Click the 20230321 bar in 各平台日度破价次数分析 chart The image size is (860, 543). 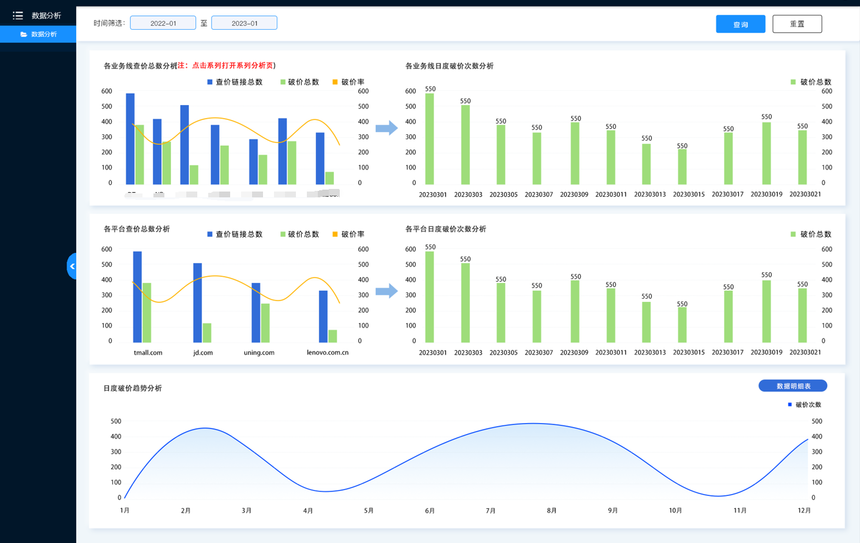[x=802, y=315]
